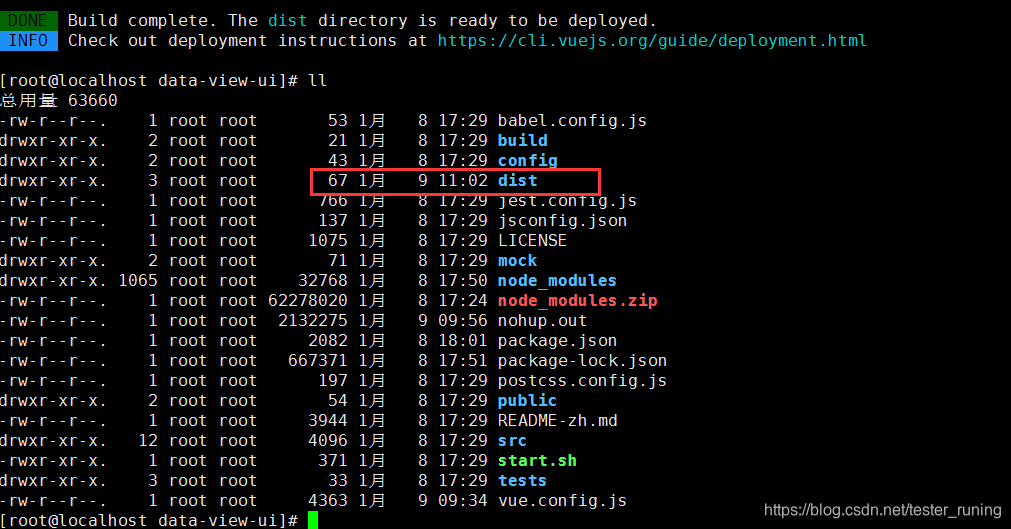Click the green DONE status badge
Image resolution: width=1011 pixels, height=529 pixels.
[x=28, y=21]
